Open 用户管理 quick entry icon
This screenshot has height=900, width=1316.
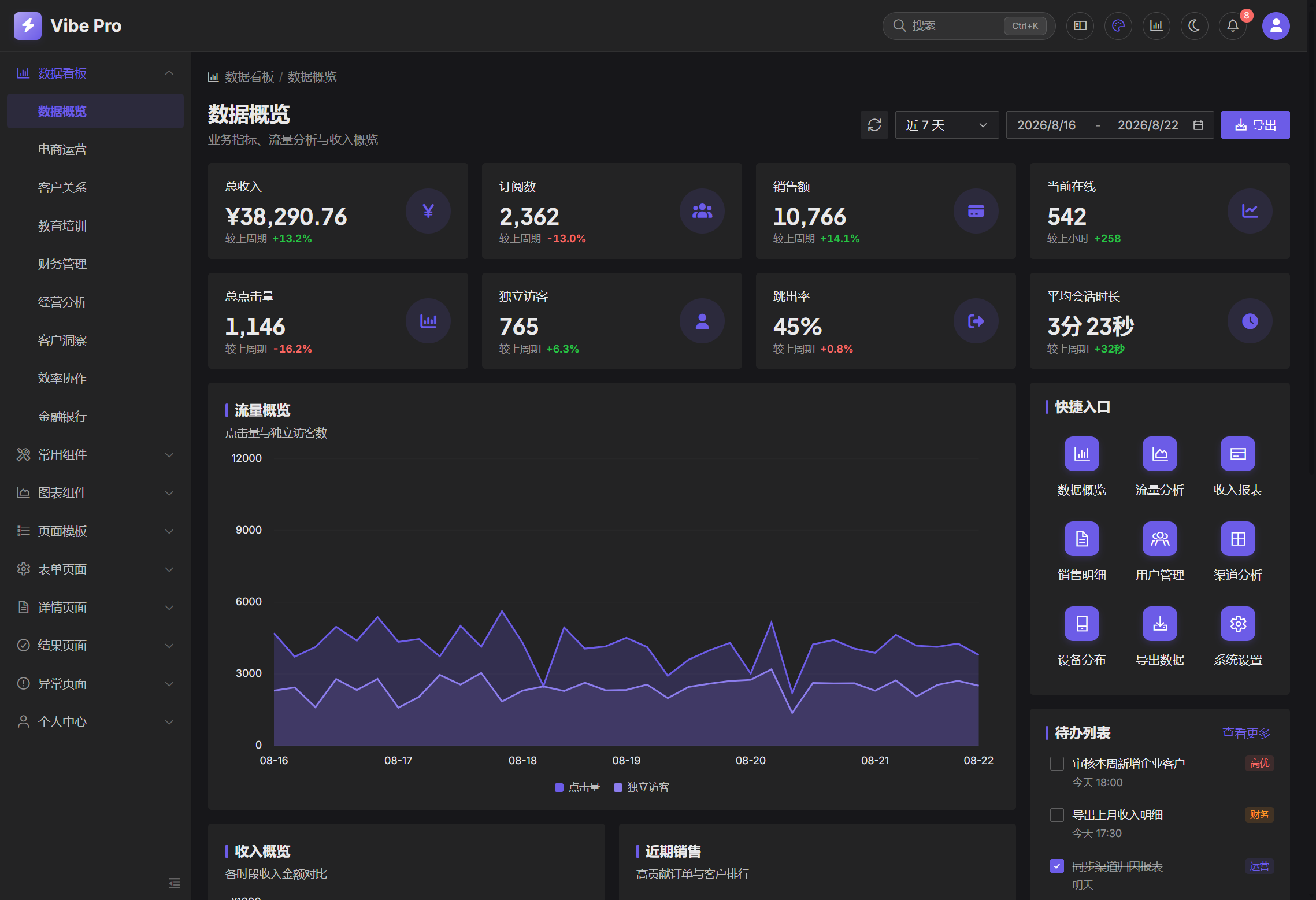[x=1159, y=539]
